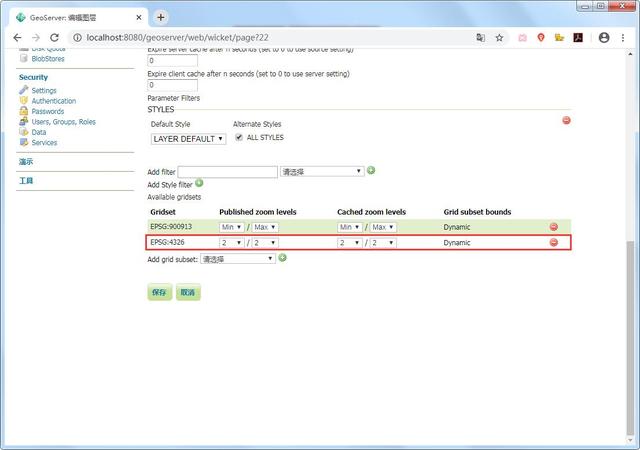Click the Authentication shield icon
Screen dimensions: 640x450
click(24, 100)
